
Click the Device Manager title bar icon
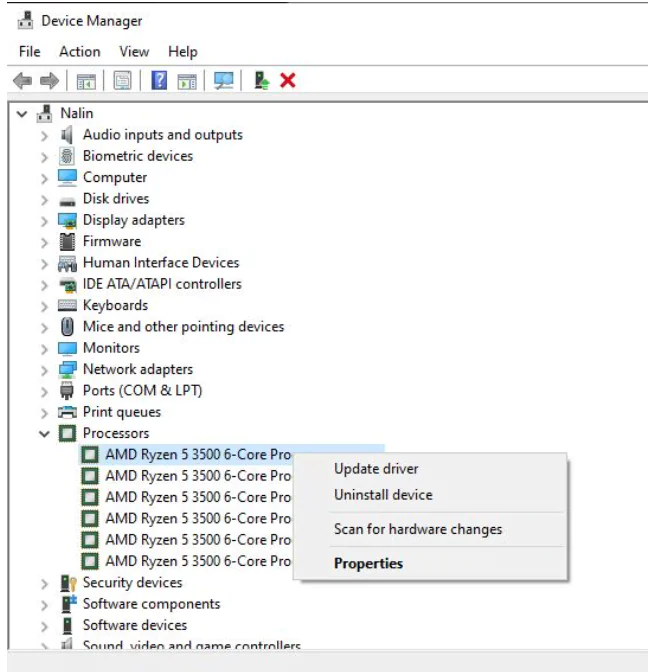point(25,21)
